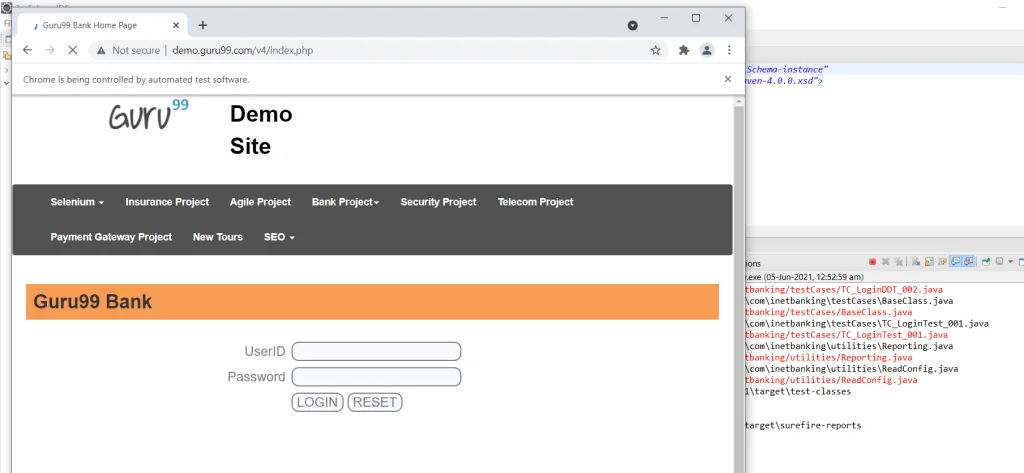Open the Display Selected Console dropdown arrow
Image resolution: width=1024 pixels, height=473 pixels.
[x=1010, y=262]
